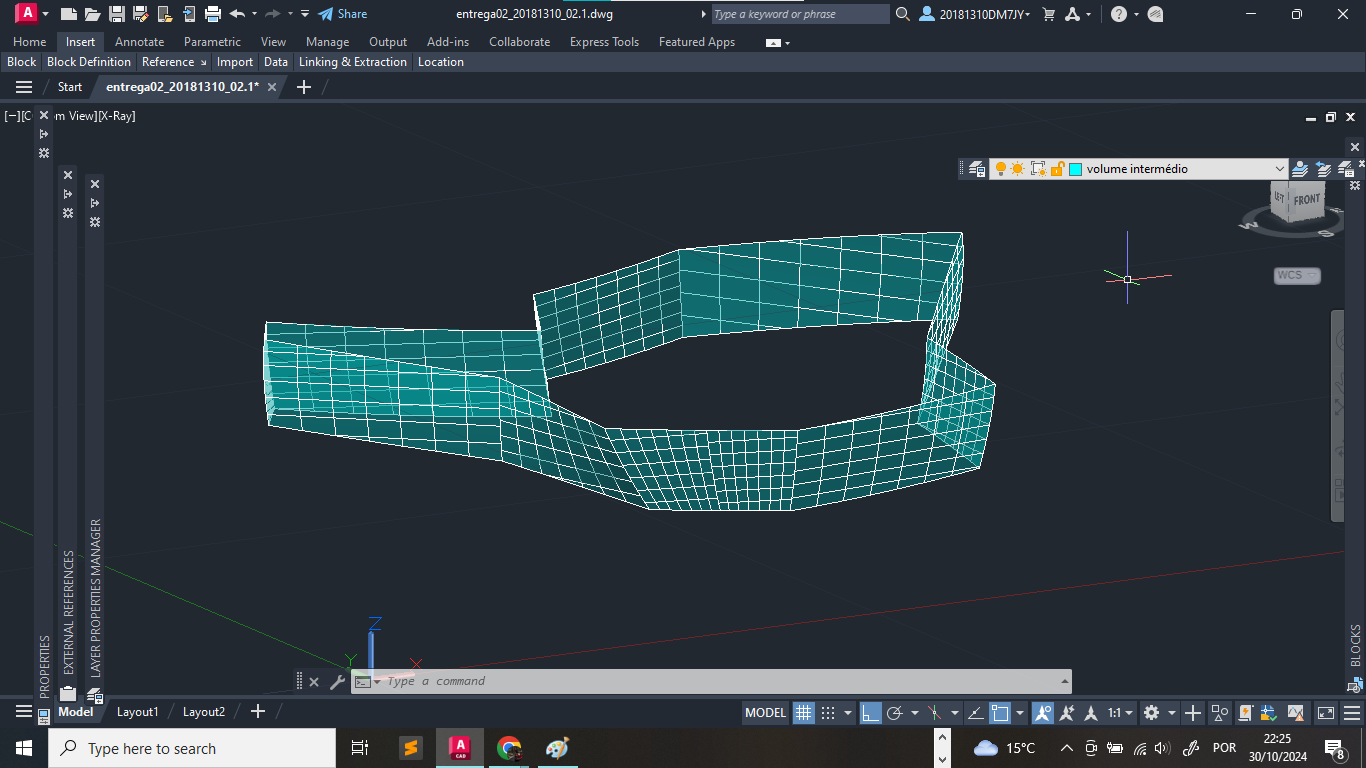The image size is (1366, 768).
Task: Open the volume intermédio layer dropdown
Action: pyautogui.click(x=1279, y=169)
